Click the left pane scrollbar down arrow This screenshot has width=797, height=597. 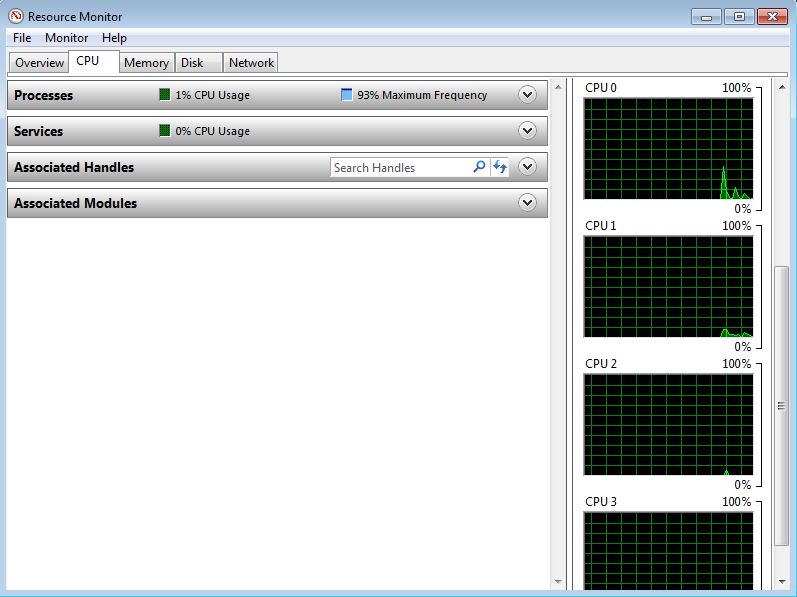pyautogui.click(x=558, y=582)
